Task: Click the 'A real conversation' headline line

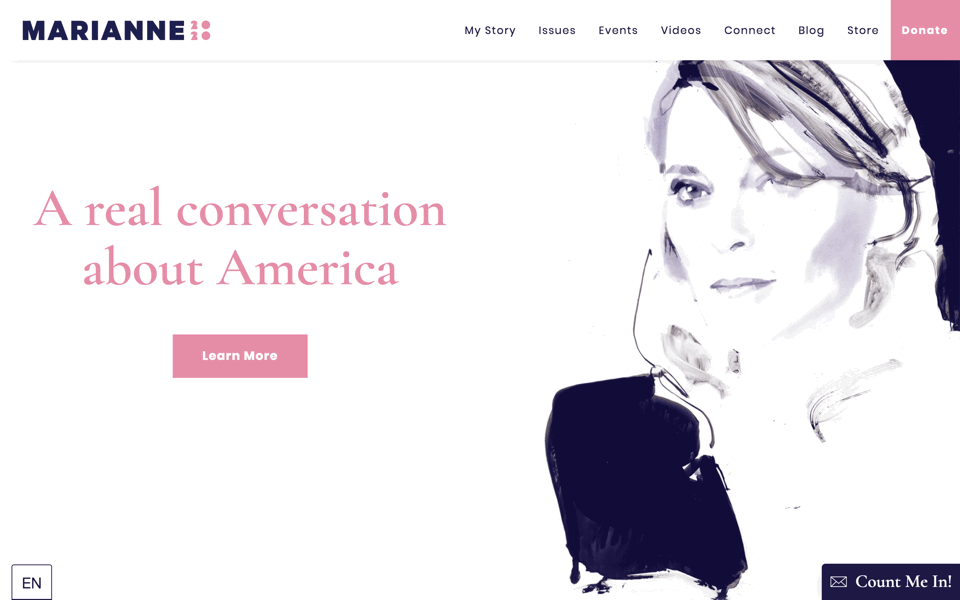Action: pyautogui.click(x=240, y=209)
